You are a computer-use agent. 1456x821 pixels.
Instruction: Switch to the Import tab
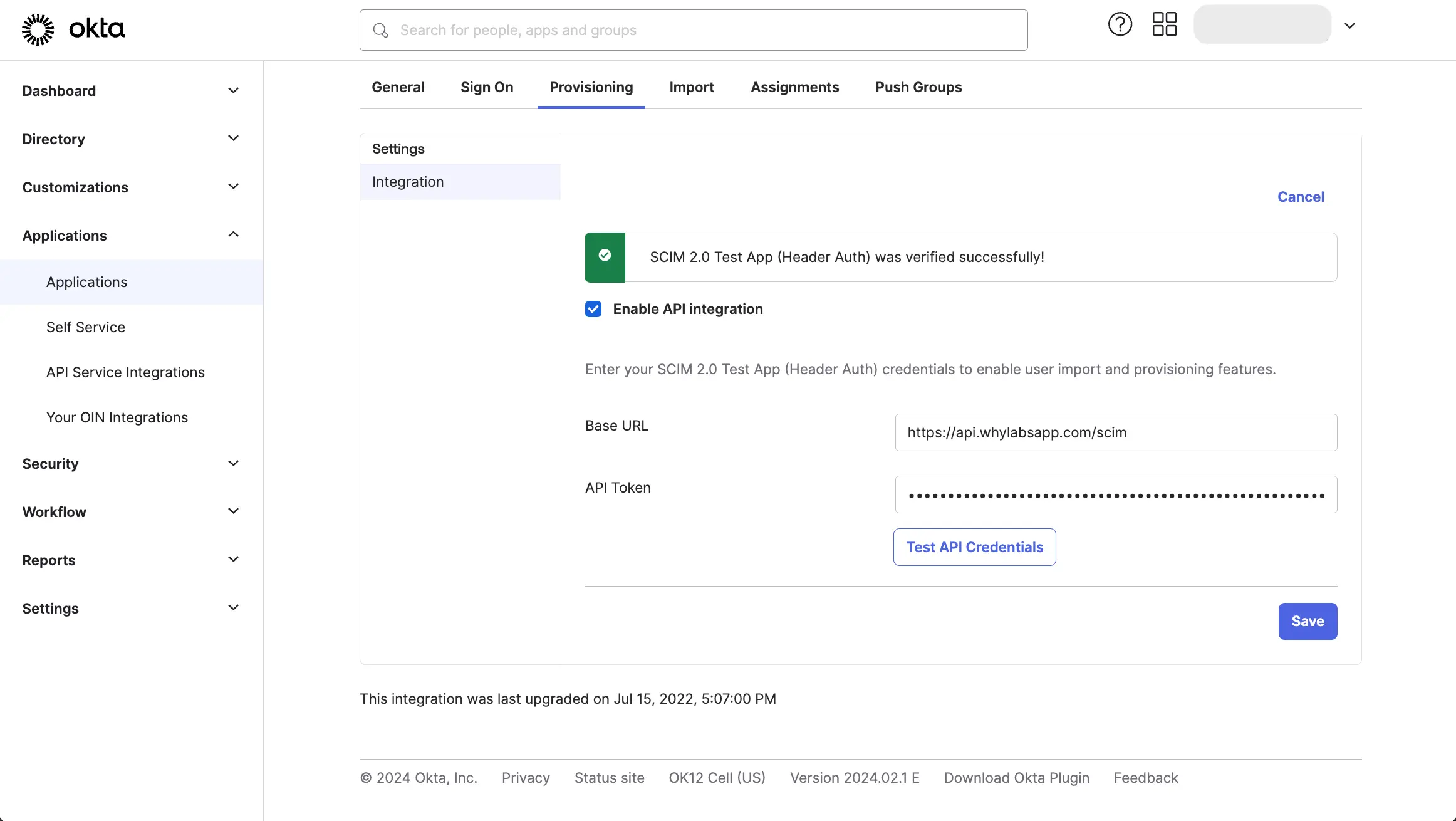[x=691, y=87]
